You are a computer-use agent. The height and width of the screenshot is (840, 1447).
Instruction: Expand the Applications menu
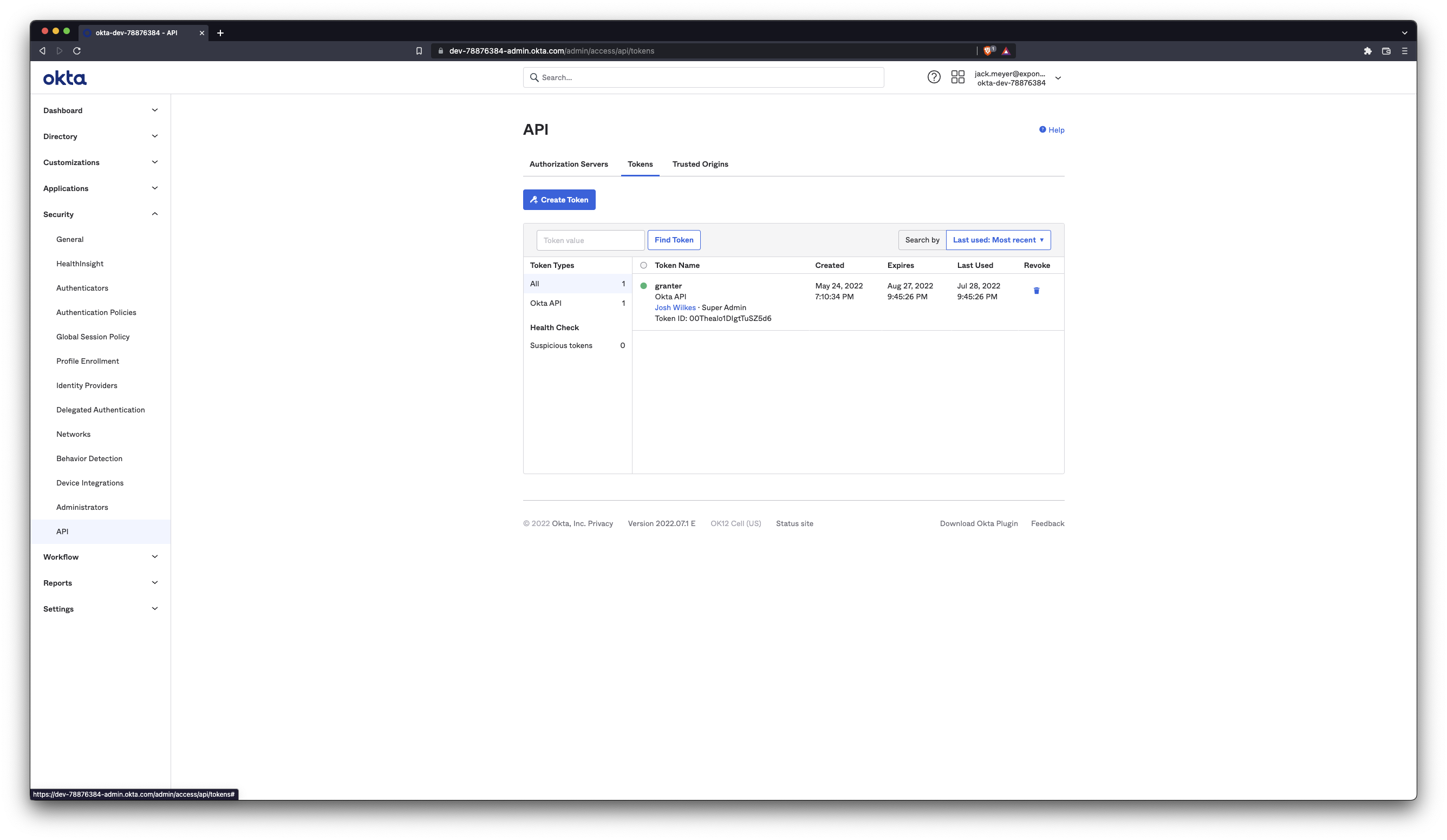(x=101, y=189)
